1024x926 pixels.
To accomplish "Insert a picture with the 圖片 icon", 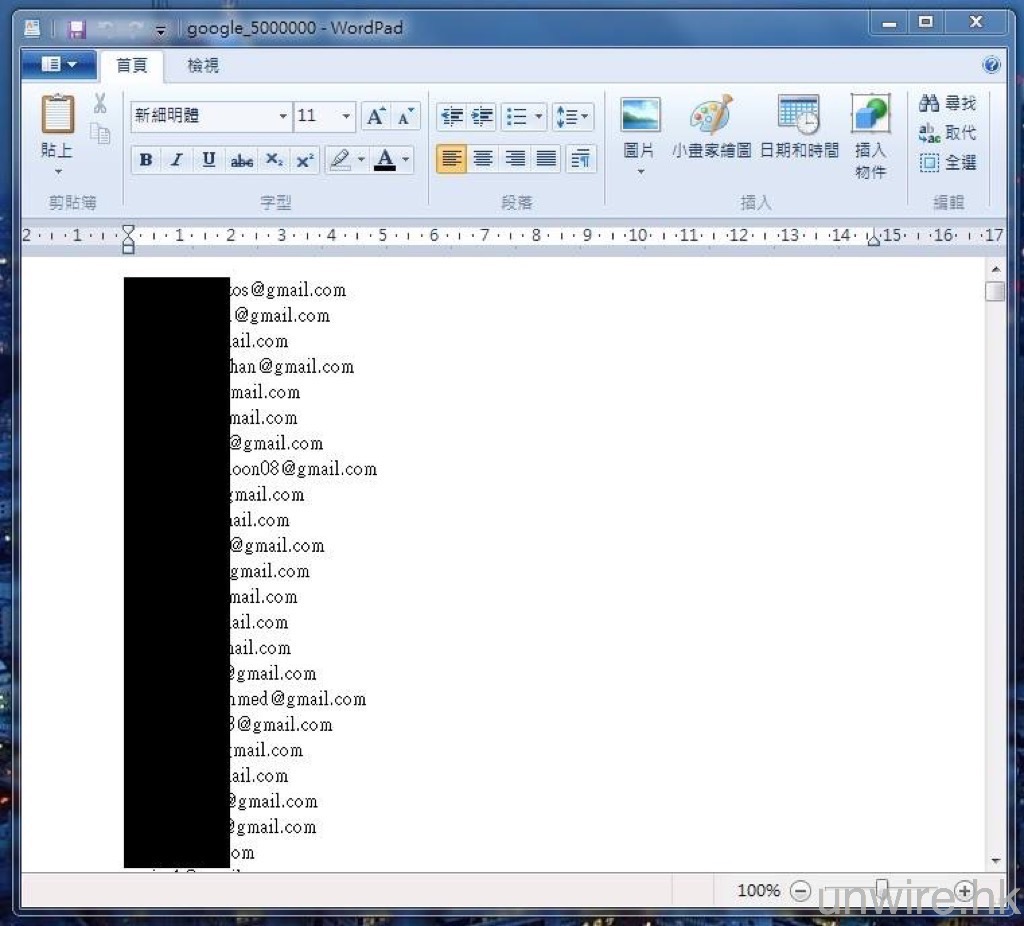I will click(x=639, y=117).
